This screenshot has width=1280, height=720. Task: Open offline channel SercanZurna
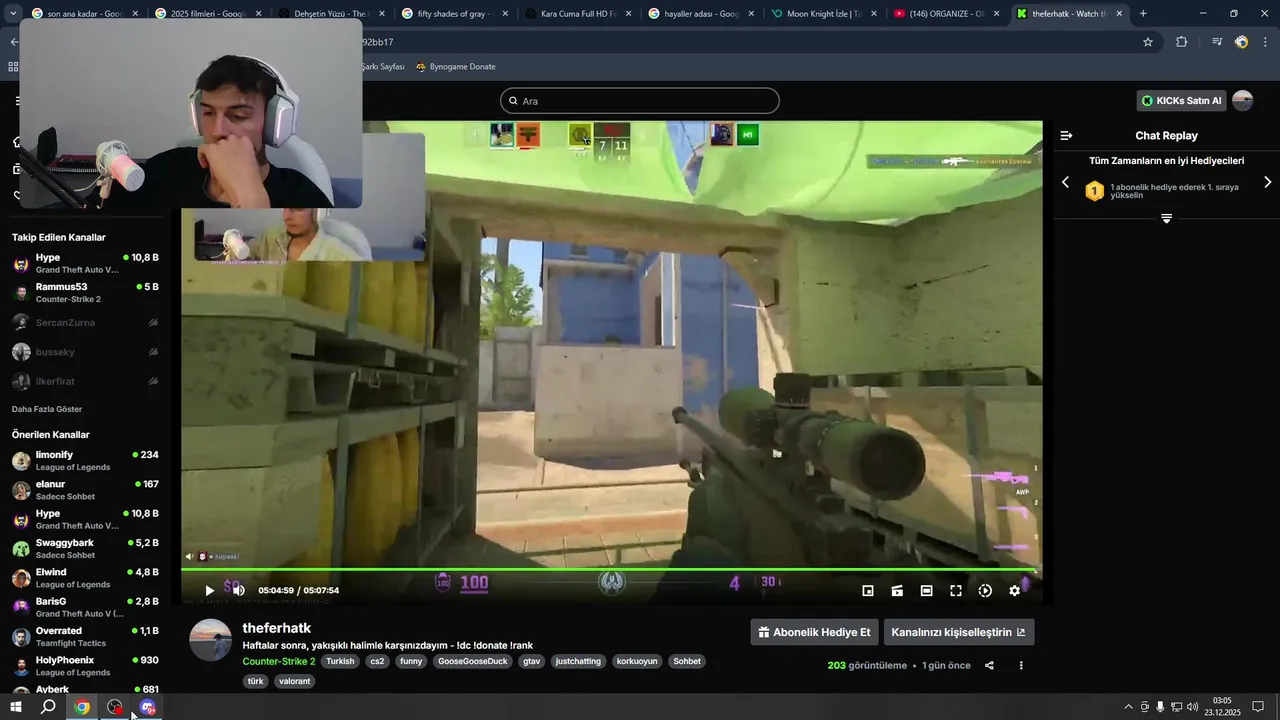click(86, 322)
